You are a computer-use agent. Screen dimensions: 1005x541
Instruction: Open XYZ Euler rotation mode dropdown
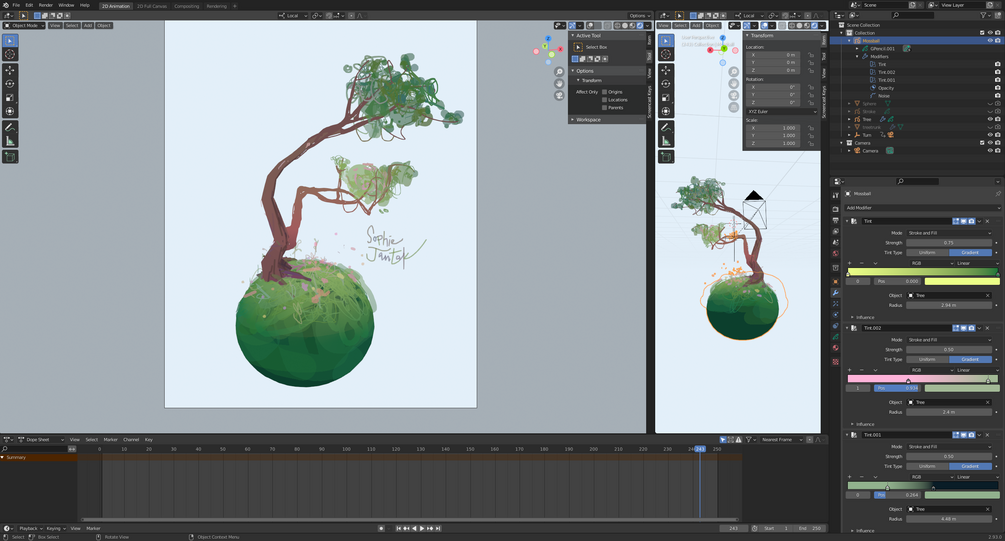(781, 112)
